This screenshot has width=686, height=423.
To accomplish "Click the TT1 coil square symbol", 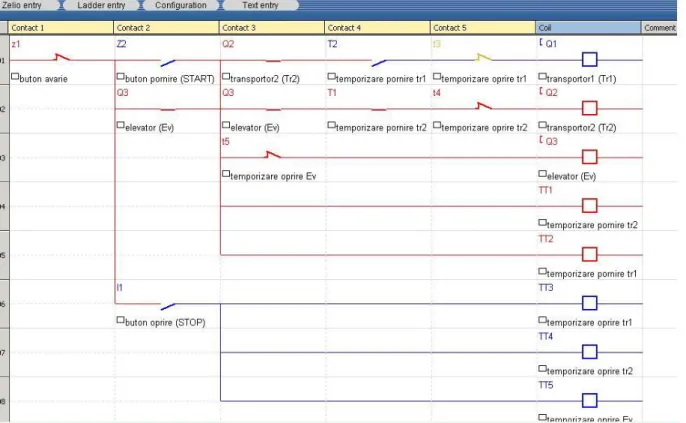I will (x=589, y=206).
